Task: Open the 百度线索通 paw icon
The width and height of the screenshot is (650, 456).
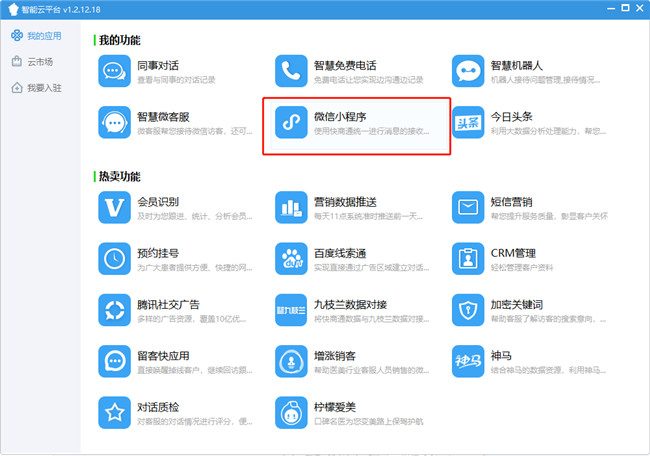Action: (x=292, y=258)
